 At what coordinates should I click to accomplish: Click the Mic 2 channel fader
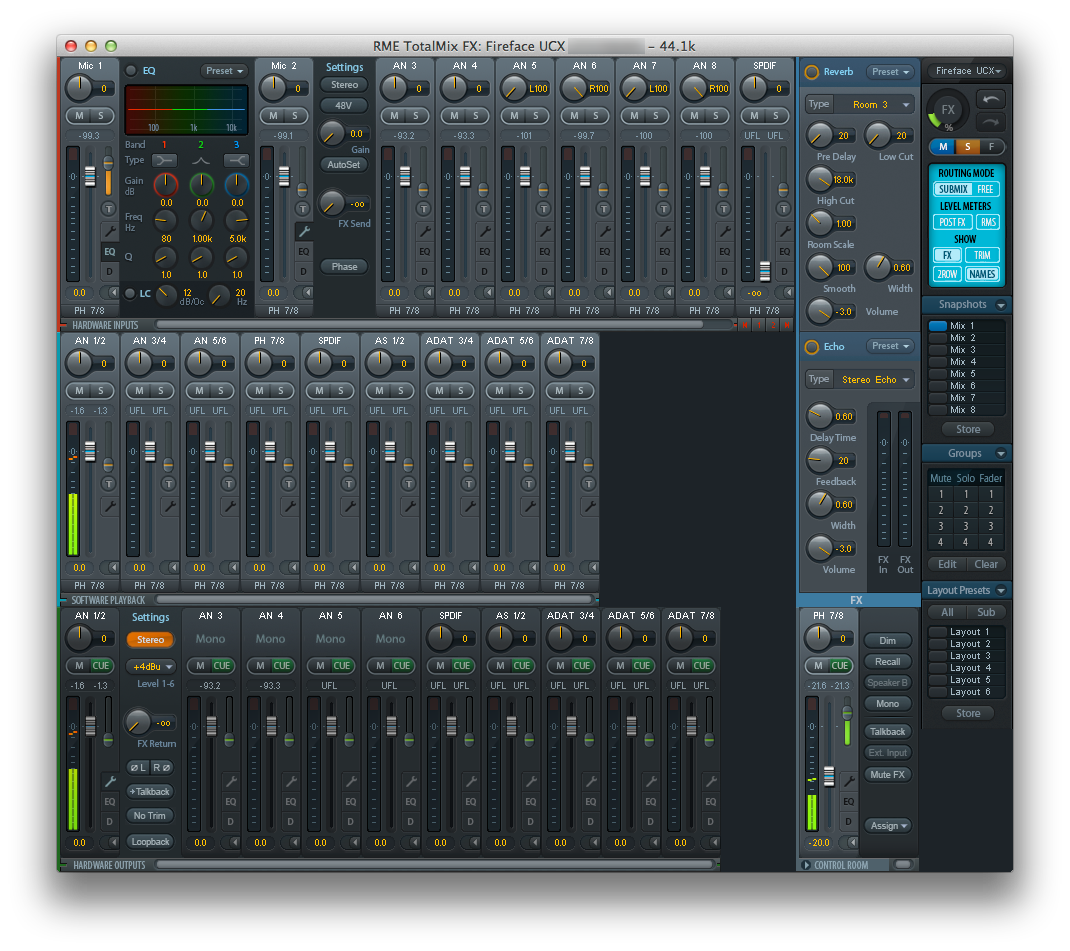pyautogui.click(x=284, y=176)
